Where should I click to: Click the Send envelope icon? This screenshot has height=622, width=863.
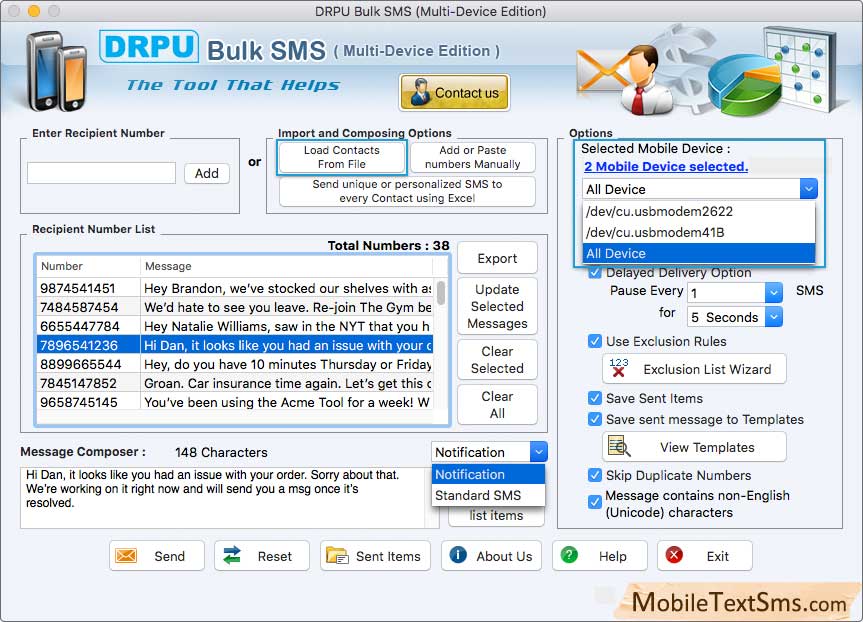pos(126,555)
